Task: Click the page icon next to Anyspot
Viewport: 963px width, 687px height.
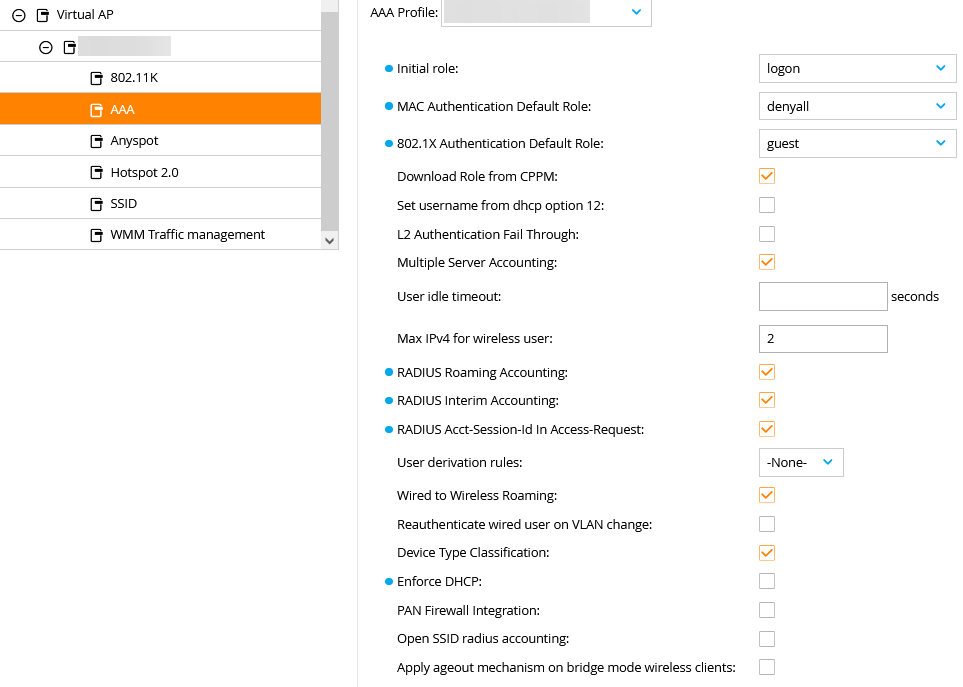Action: pyautogui.click(x=96, y=141)
